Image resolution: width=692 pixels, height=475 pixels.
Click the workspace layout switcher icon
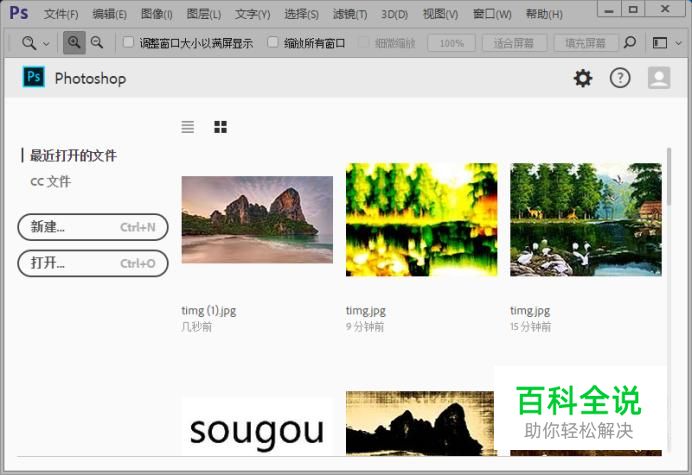[660, 43]
